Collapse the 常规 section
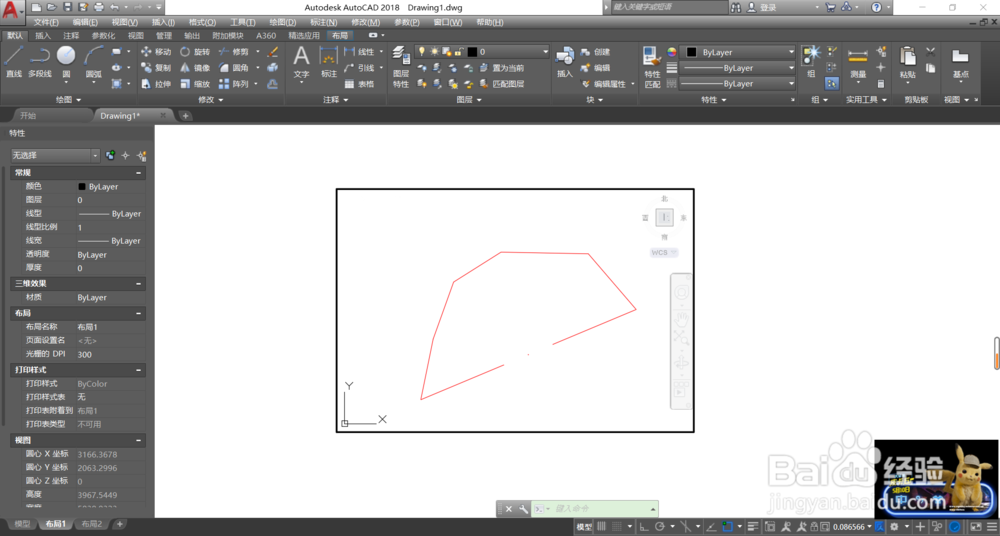 coord(139,173)
